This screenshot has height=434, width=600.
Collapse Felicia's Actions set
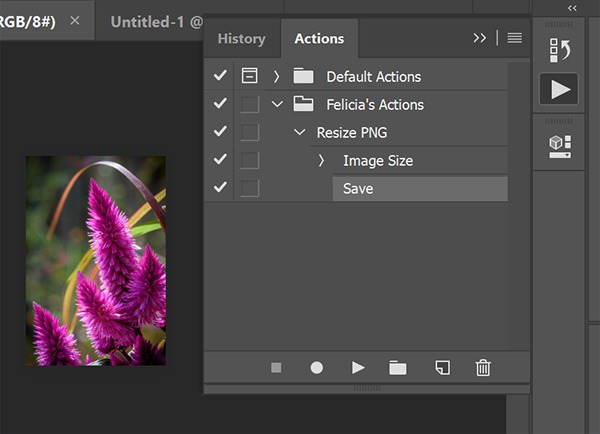[277, 104]
